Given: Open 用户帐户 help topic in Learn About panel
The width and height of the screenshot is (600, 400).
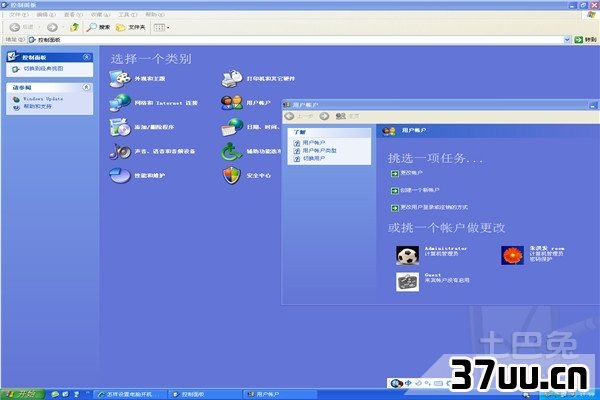Looking at the screenshot, I should pos(314,143).
